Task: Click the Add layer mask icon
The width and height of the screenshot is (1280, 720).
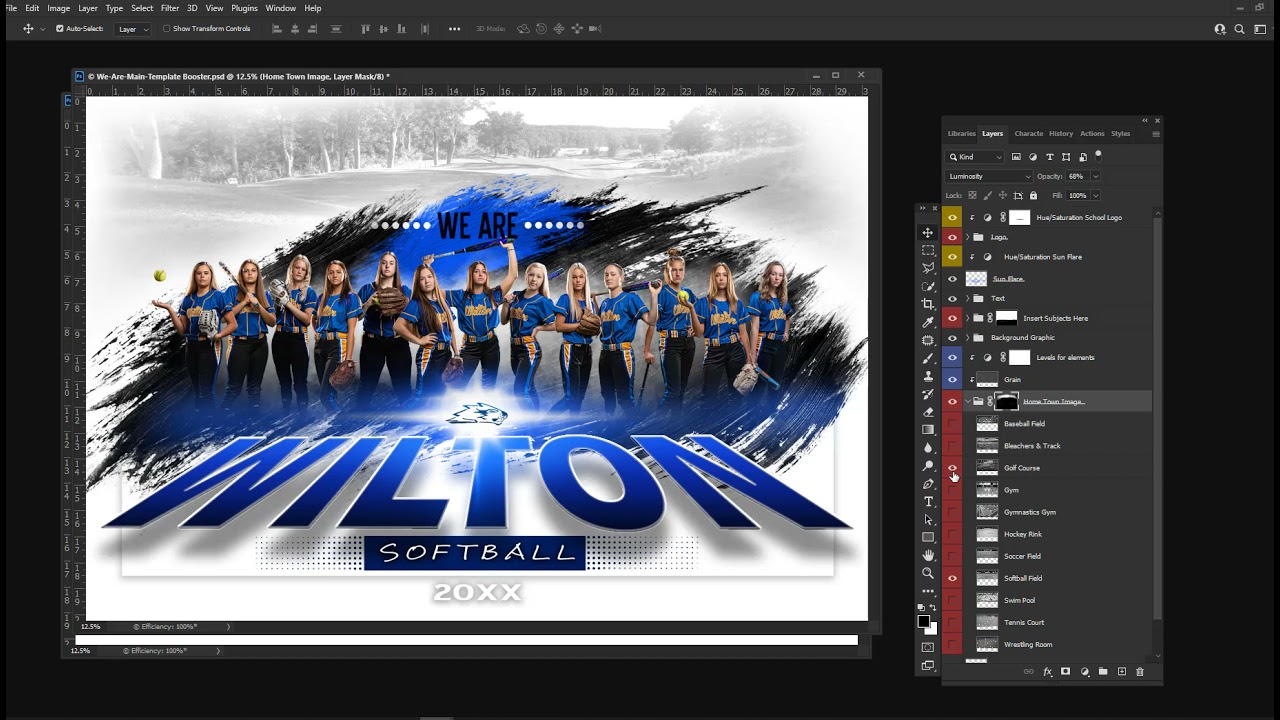Action: click(1065, 672)
